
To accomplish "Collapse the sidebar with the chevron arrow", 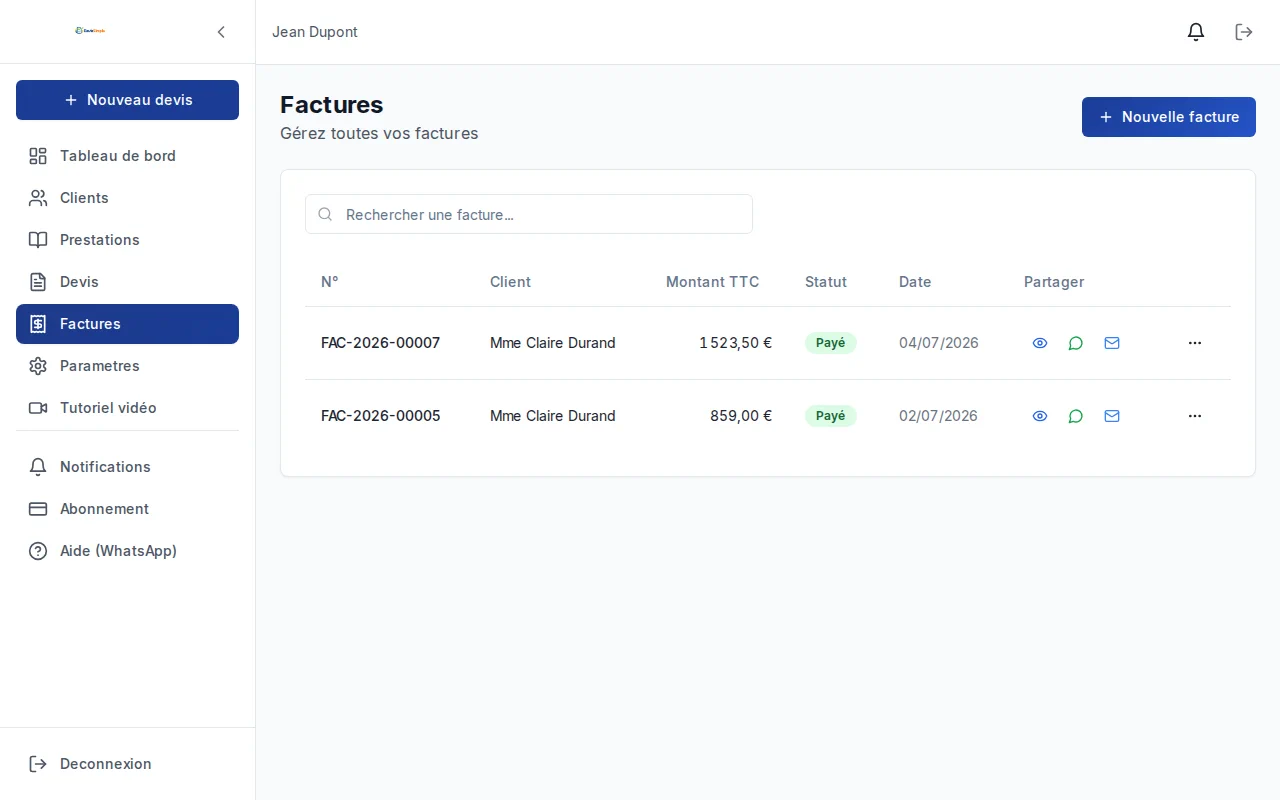I will pyautogui.click(x=221, y=32).
